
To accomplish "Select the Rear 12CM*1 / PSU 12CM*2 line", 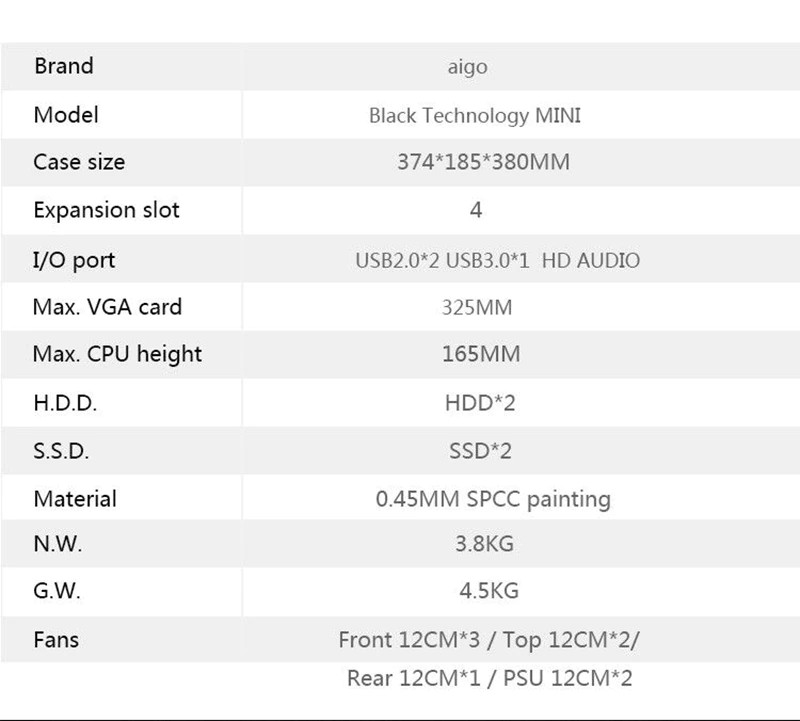I will pyautogui.click(x=490, y=678).
